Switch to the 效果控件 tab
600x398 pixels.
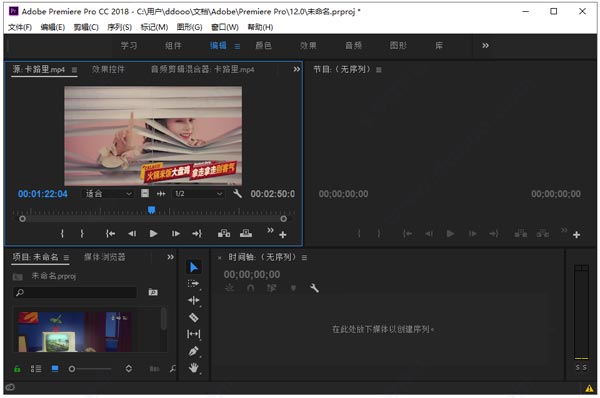click(x=108, y=69)
